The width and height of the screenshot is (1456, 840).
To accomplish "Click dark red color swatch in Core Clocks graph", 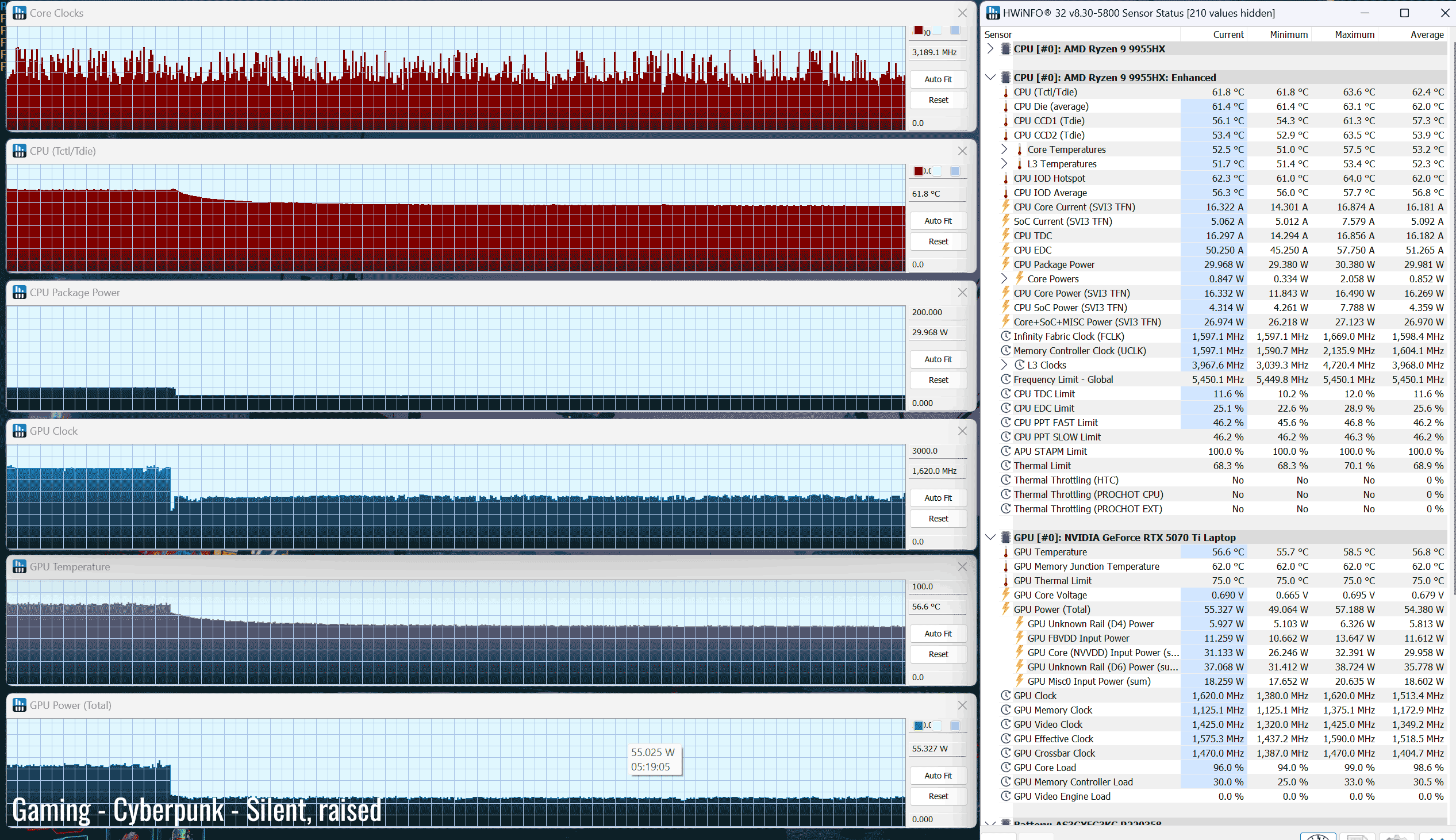I will click(x=918, y=30).
